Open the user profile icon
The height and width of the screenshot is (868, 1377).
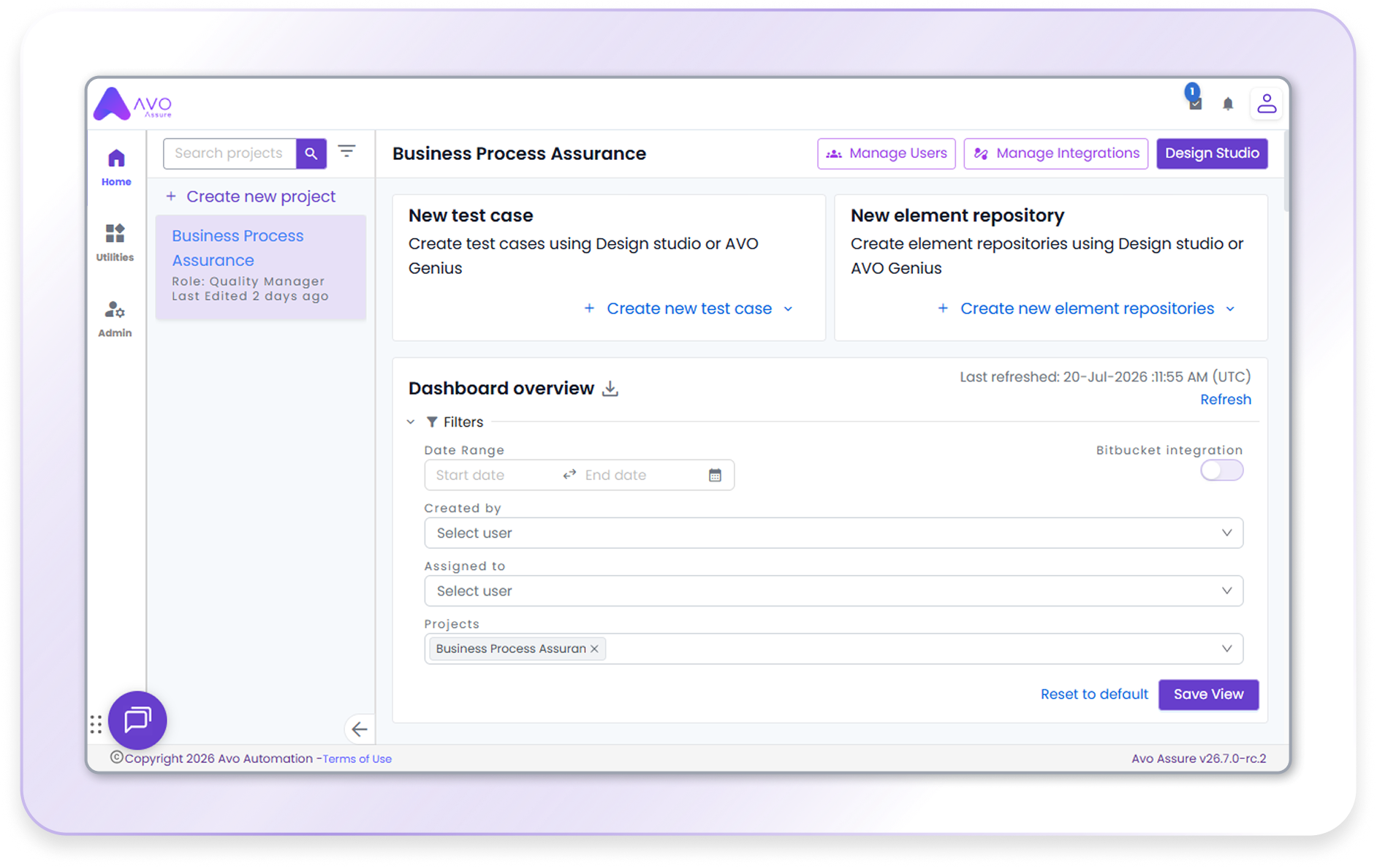point(1267,104)
